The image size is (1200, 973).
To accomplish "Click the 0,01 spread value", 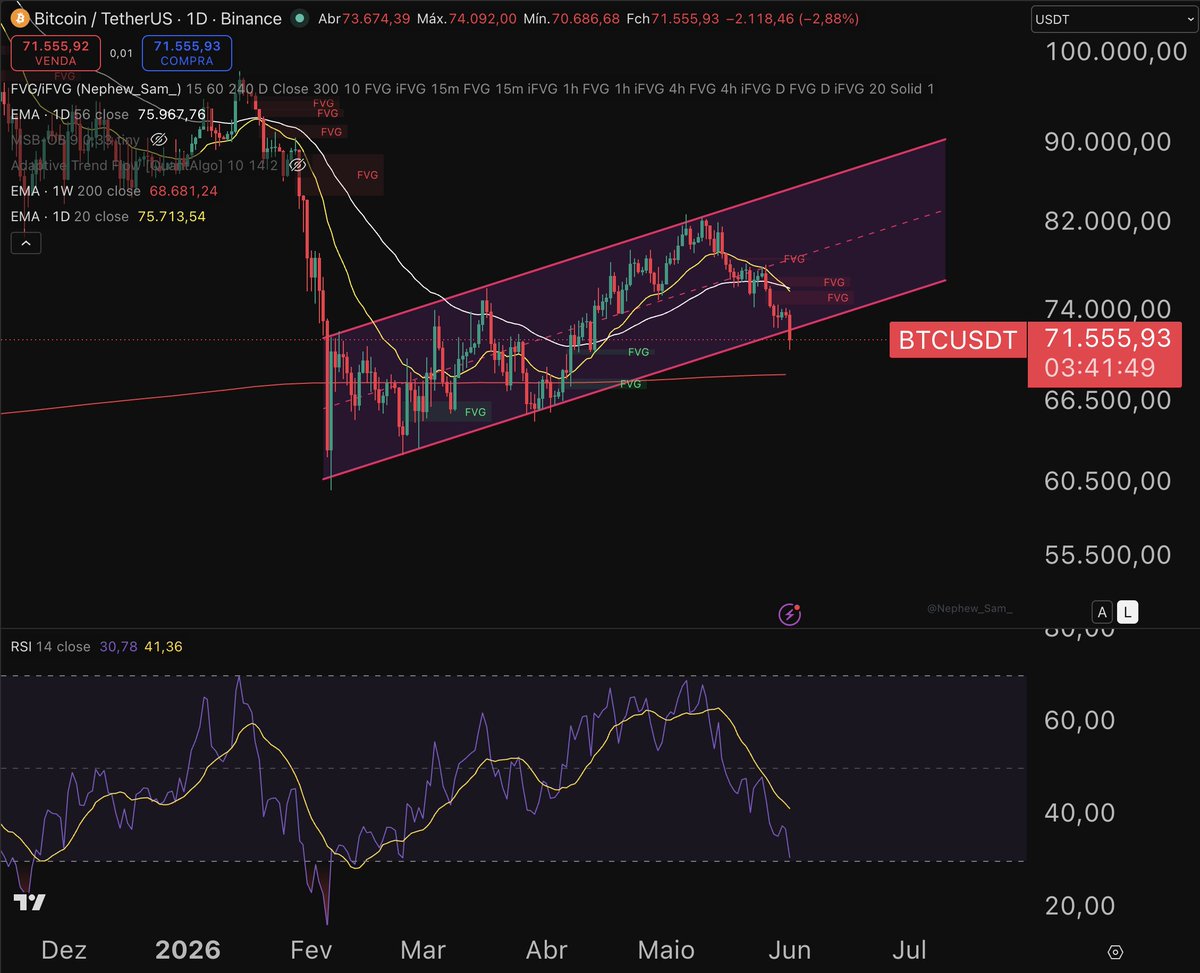I will tap(122, 52).
